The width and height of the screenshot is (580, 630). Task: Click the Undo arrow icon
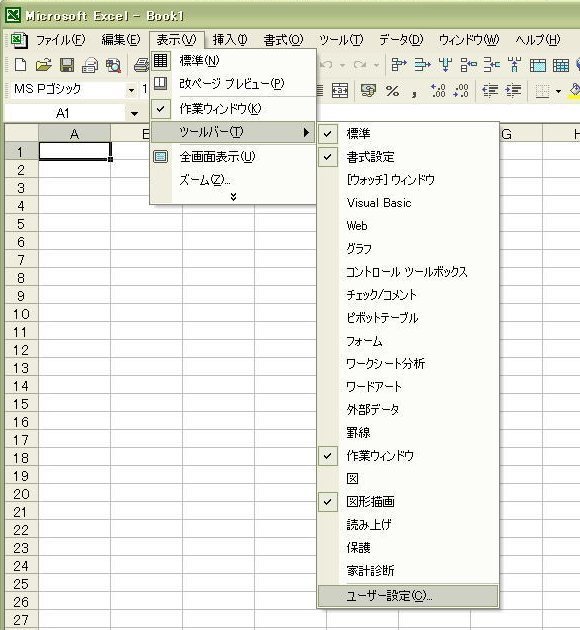pos(327,65)
